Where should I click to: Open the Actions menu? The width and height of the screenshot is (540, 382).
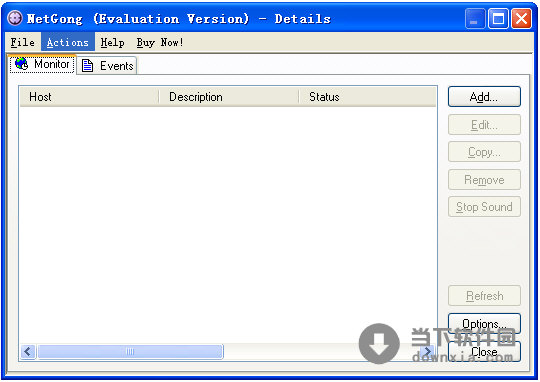(68, 42)
